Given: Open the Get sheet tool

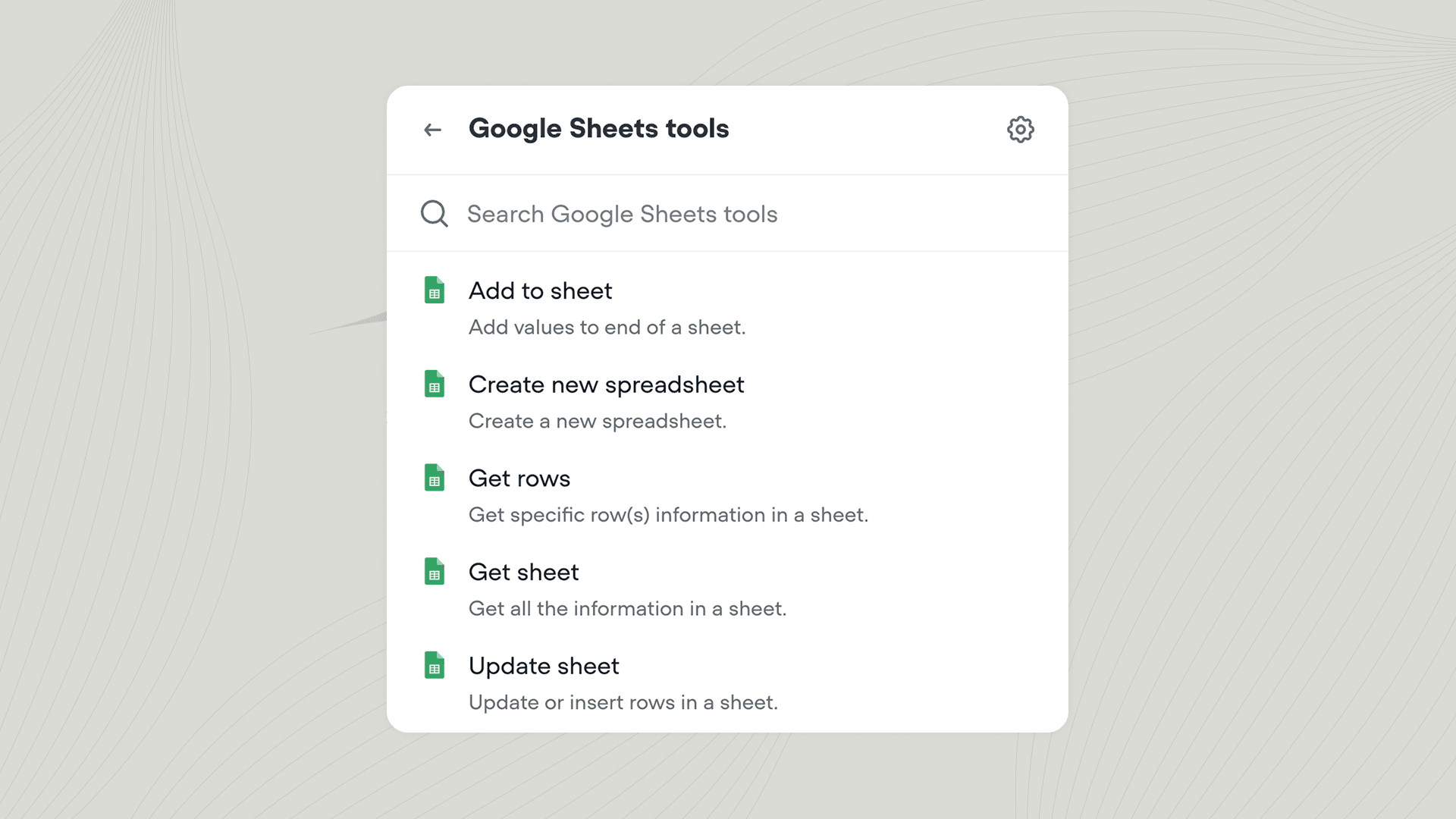Looking at the screenshot, I should (727, 589).
